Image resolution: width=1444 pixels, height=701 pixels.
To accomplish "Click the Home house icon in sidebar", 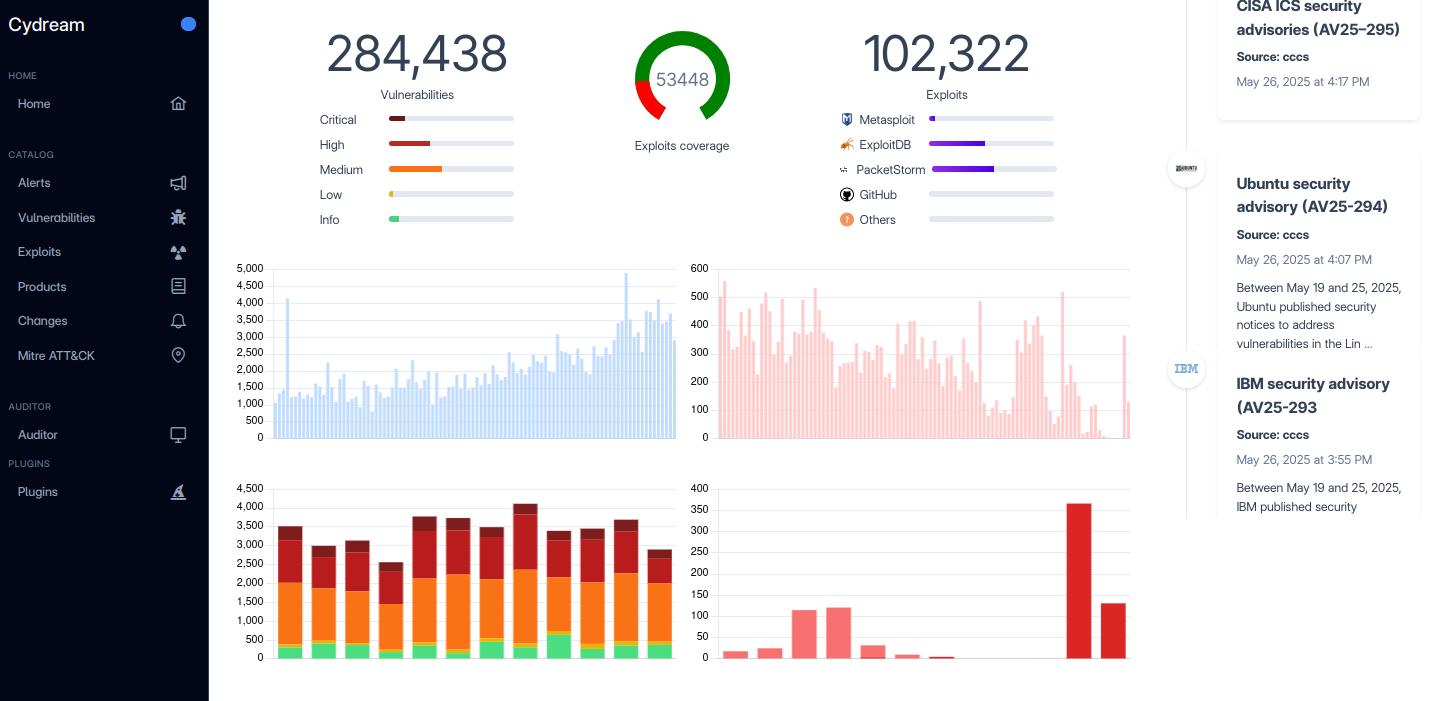I will 178,104.
